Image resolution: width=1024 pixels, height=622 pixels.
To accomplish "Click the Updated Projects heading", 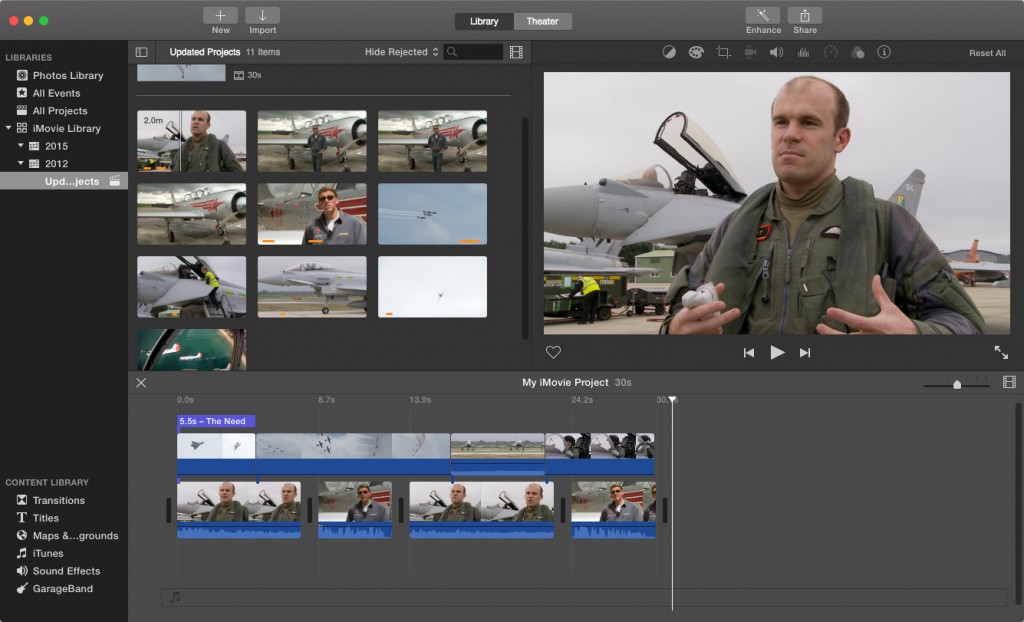I will [x=204, y=52].
